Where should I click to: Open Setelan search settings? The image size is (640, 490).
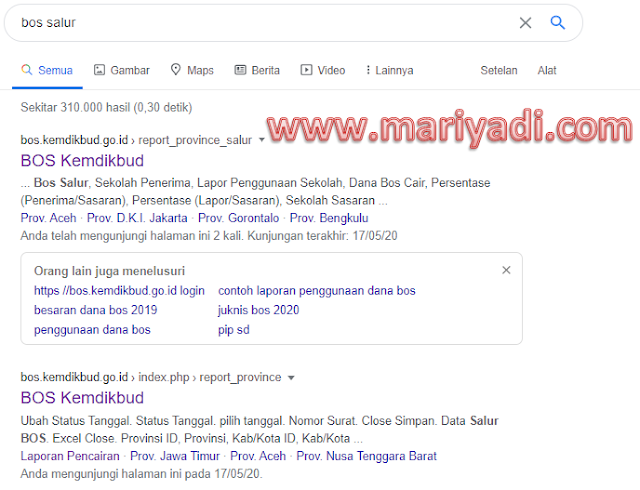tap(499, 70)
